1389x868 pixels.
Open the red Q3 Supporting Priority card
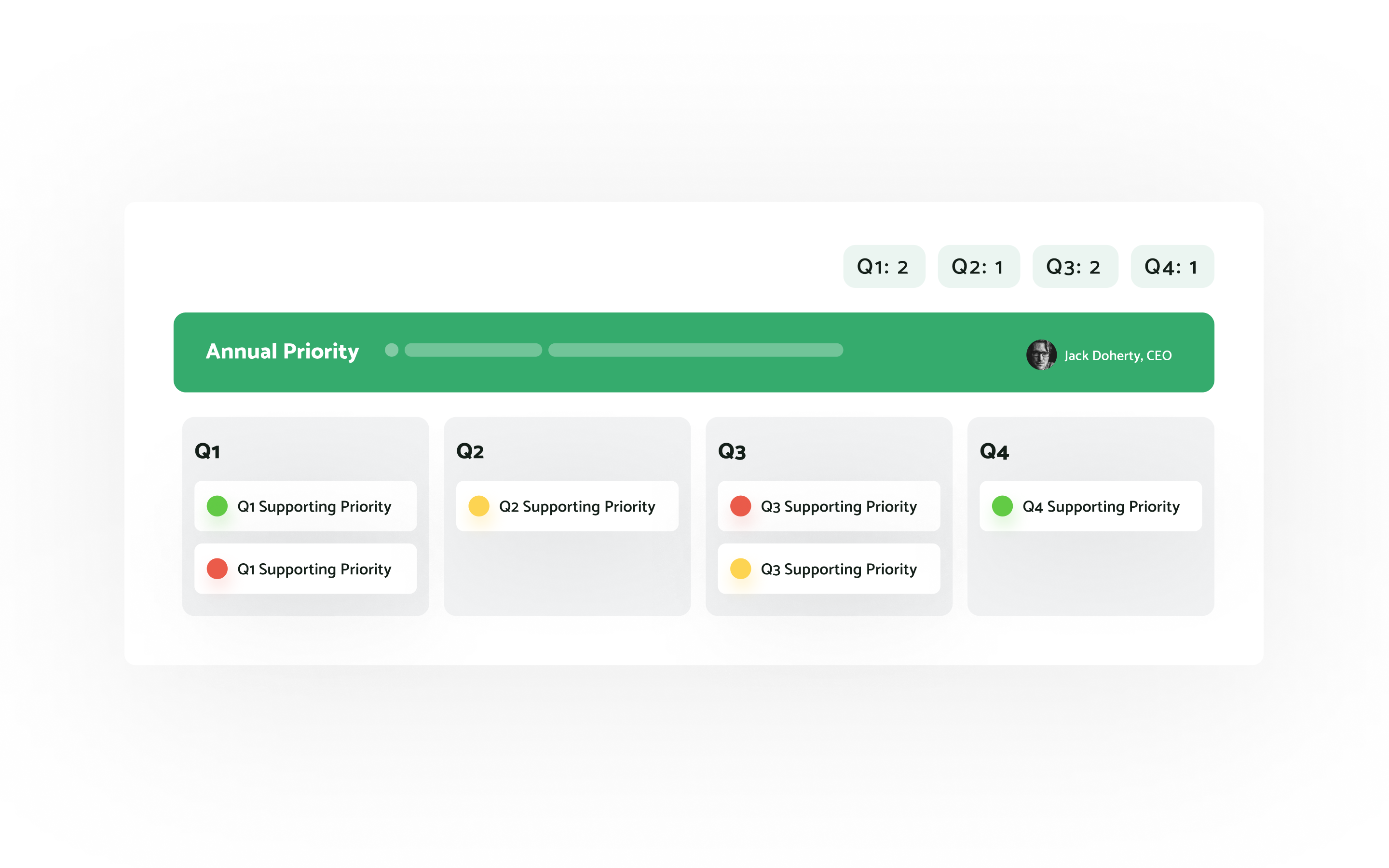829,506
